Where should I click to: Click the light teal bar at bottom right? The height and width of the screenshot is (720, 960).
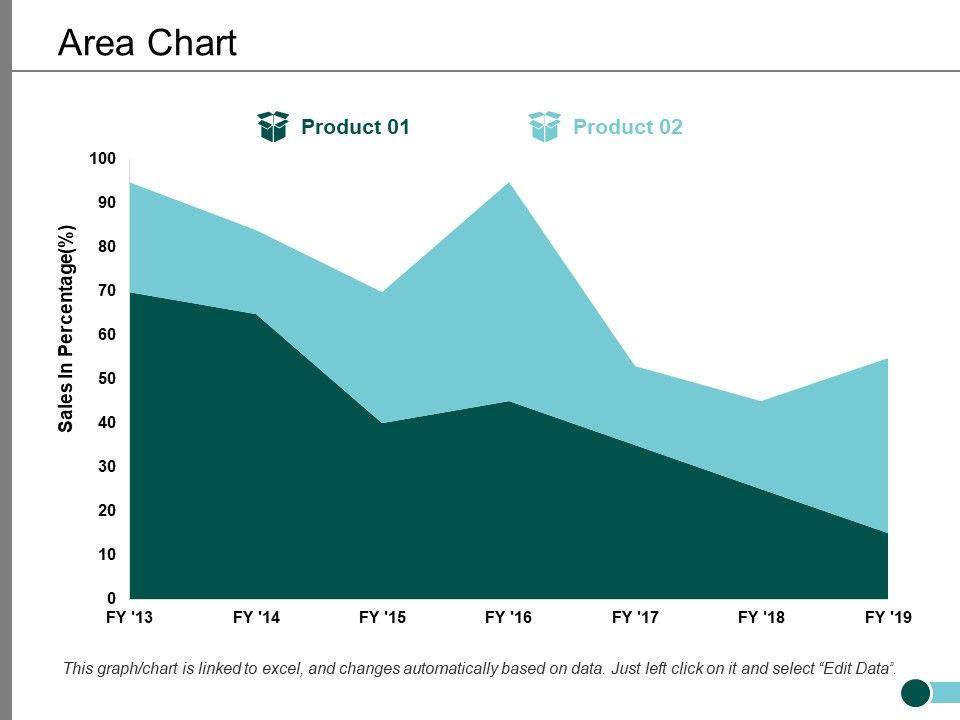946,692
